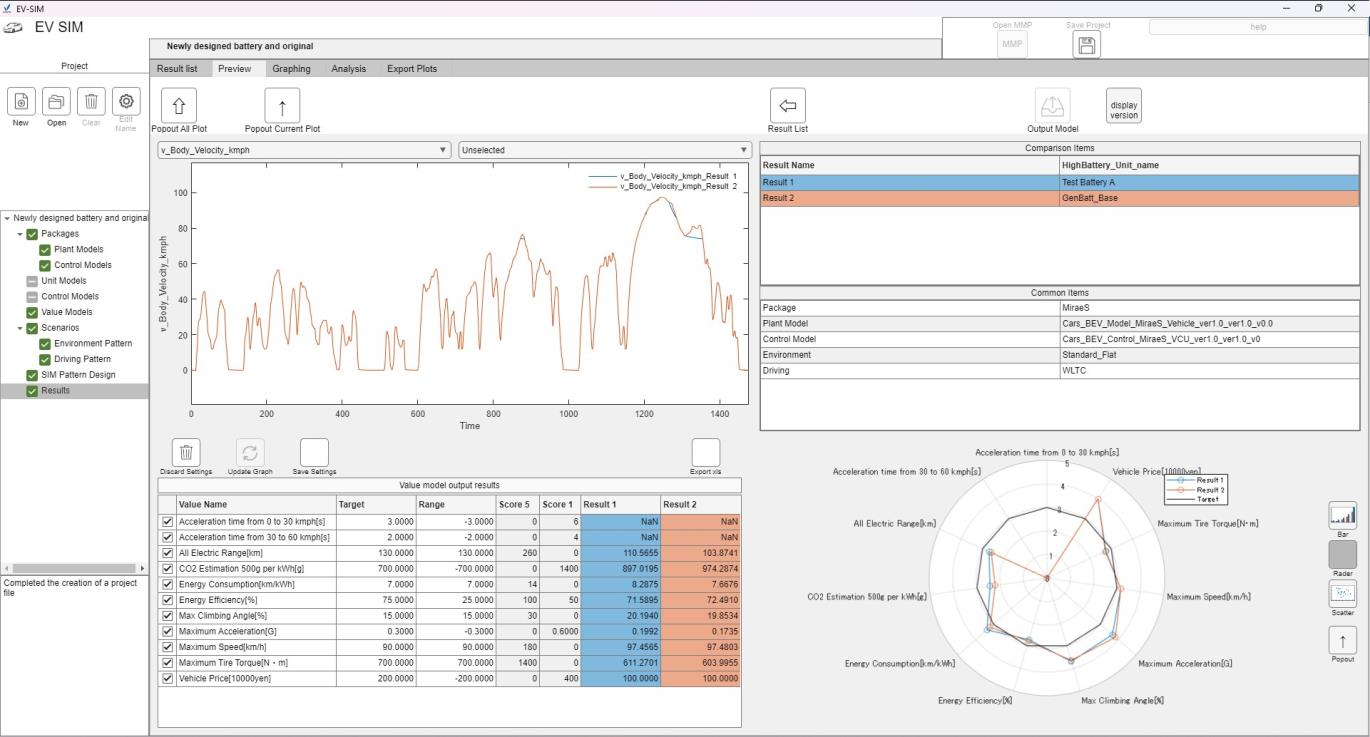Toggle the Maximum Speed row checkbox

(x=167, y=647)
